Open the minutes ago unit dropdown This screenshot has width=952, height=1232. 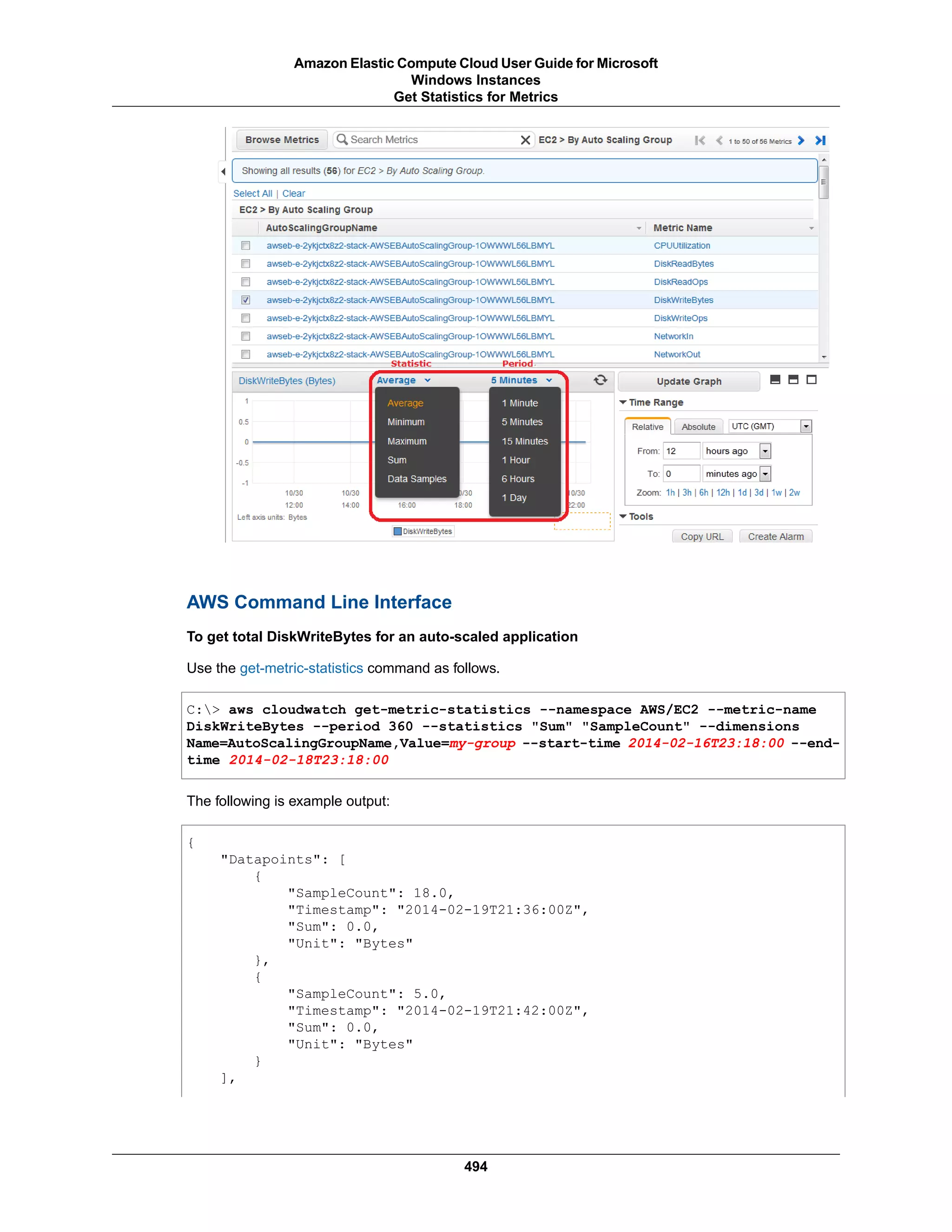coord(737,474)
